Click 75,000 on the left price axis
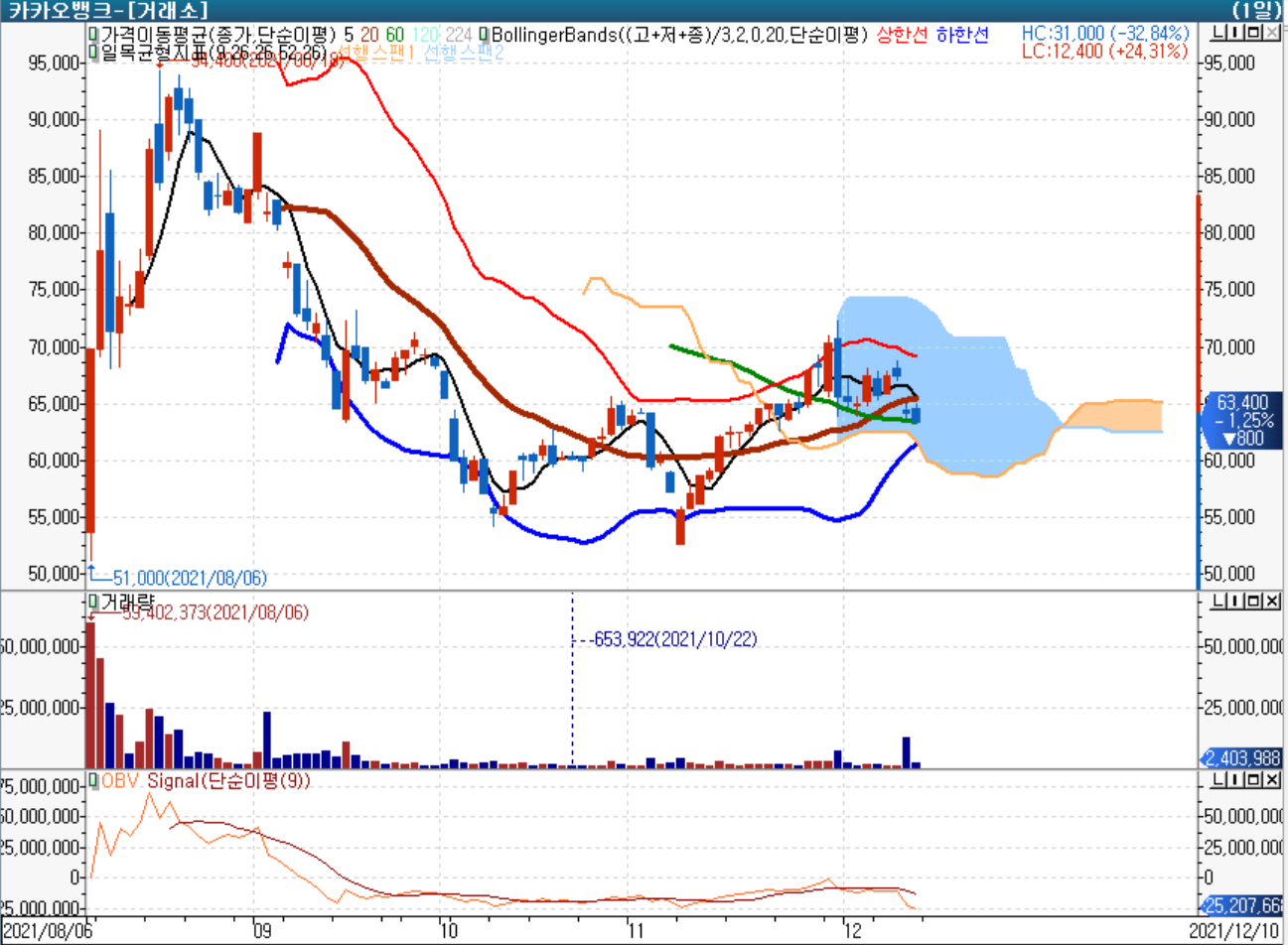The height and width of the screenshot is (945, 1288). click(x=53, y=290)
